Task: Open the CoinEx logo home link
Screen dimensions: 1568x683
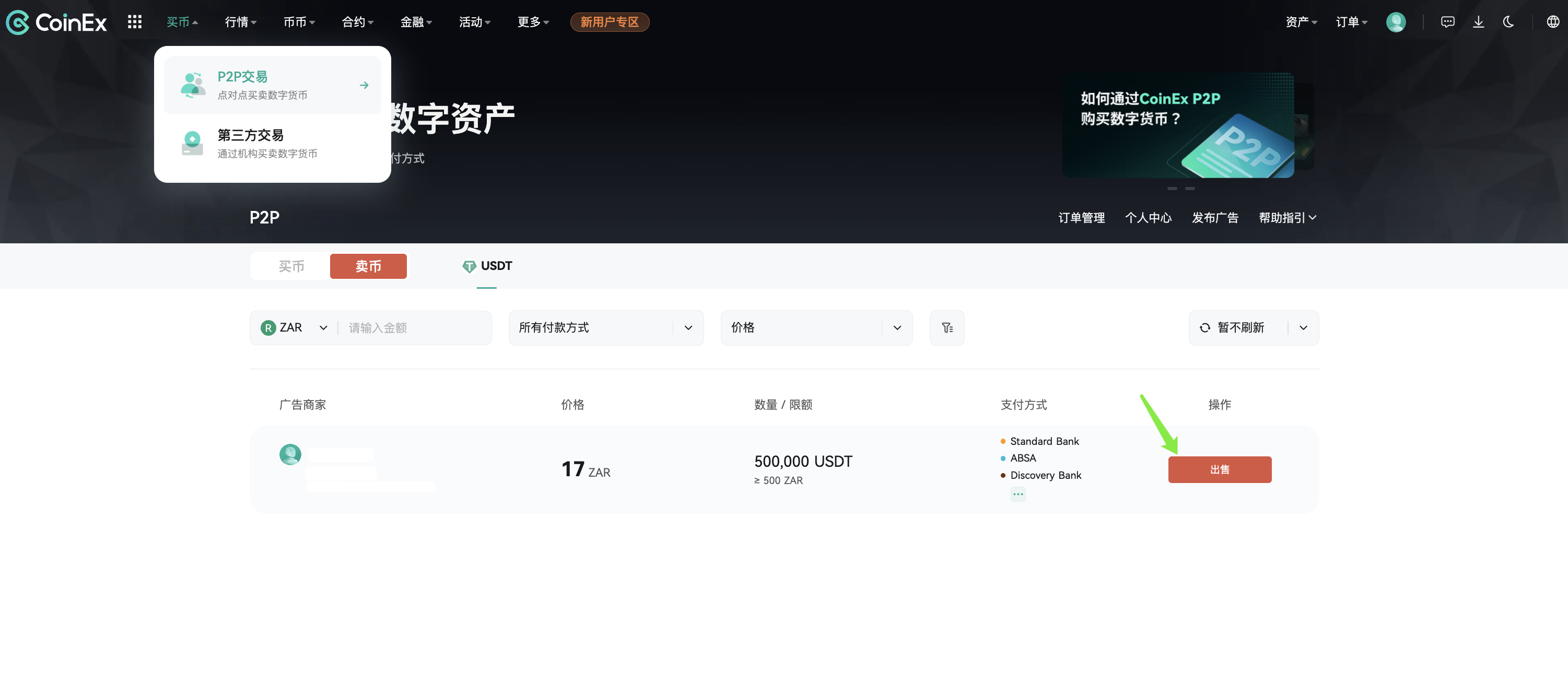Action: click(56, 22)
